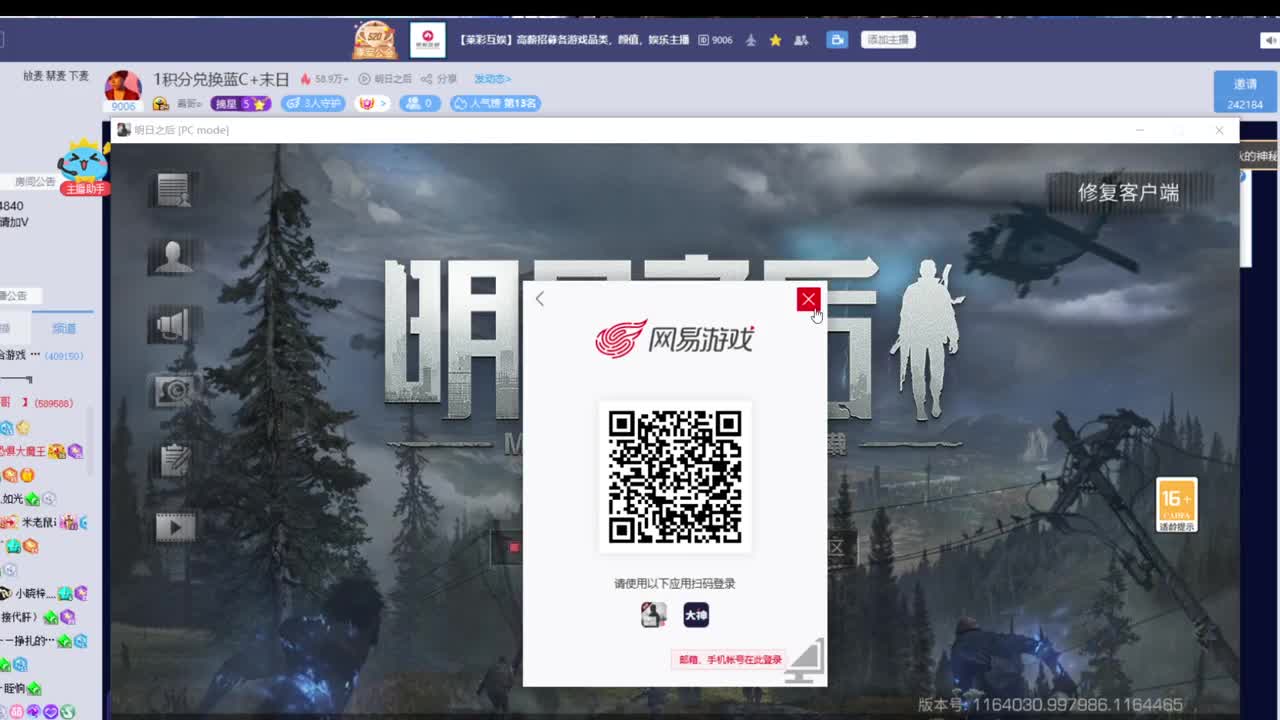1280x720 pixels.
Task: Click the room ID 9006 label
Action: pyautogui.click(x=715, y=40)
